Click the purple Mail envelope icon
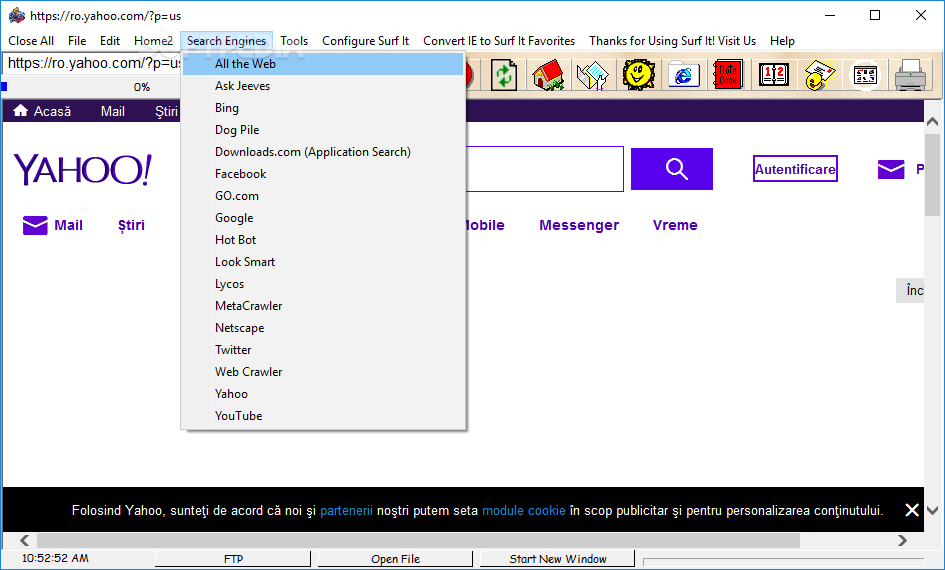 35,225
